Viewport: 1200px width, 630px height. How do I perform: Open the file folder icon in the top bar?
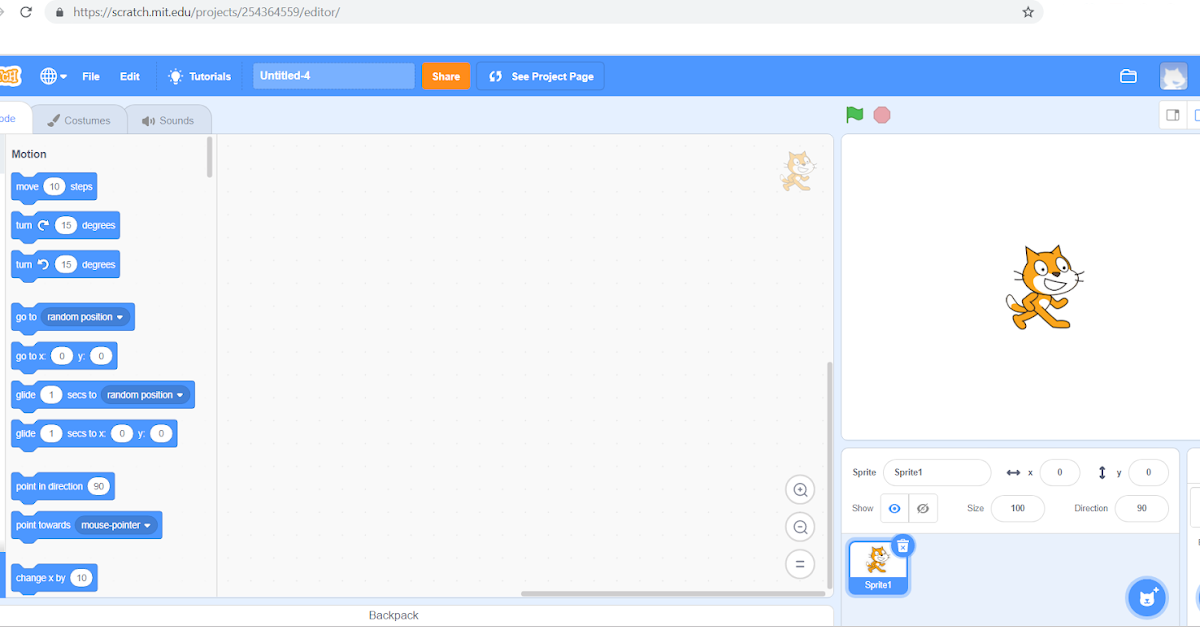pyautogui.click(x=1128, y=76)
